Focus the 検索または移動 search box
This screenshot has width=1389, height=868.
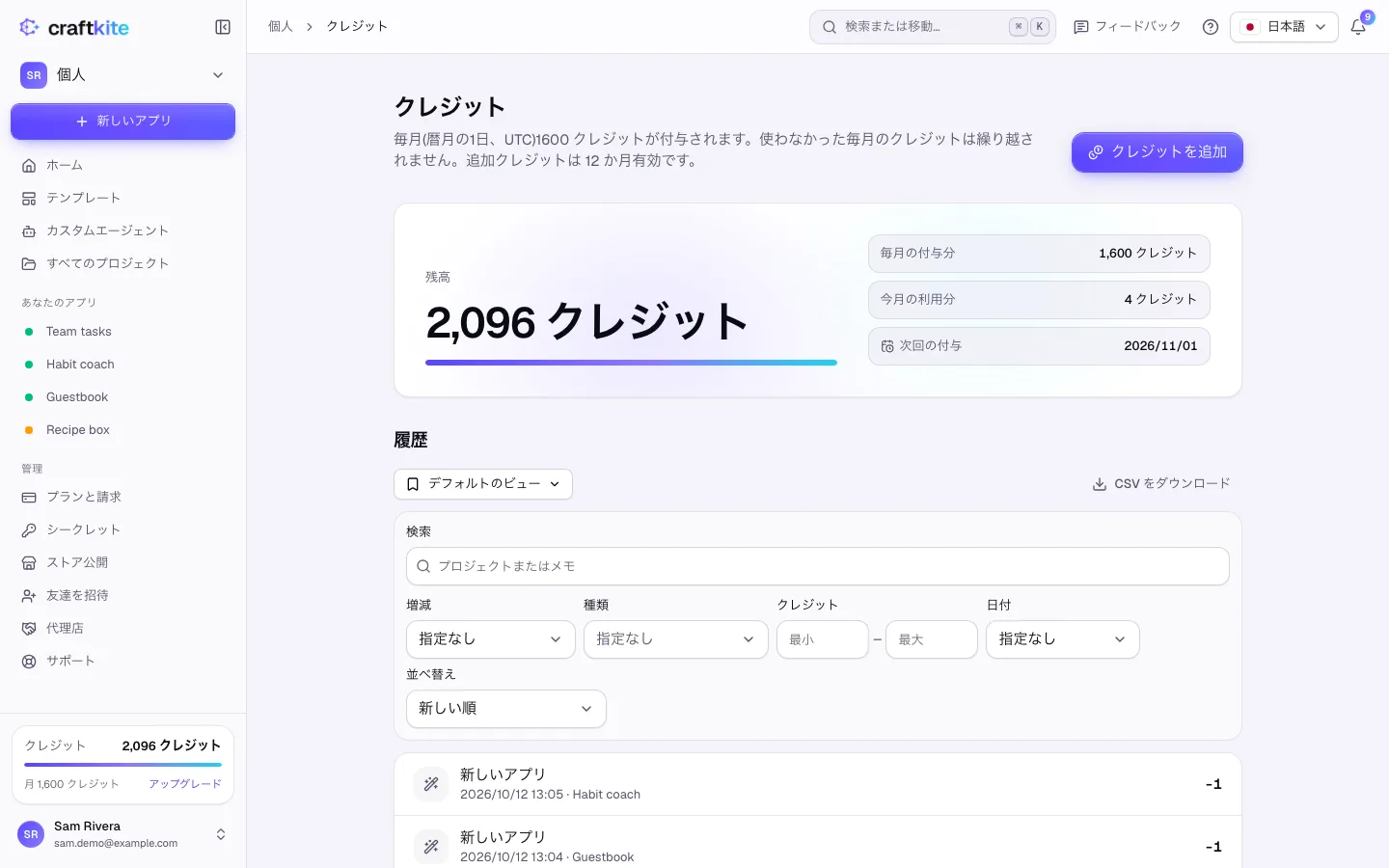coord(933,27)
